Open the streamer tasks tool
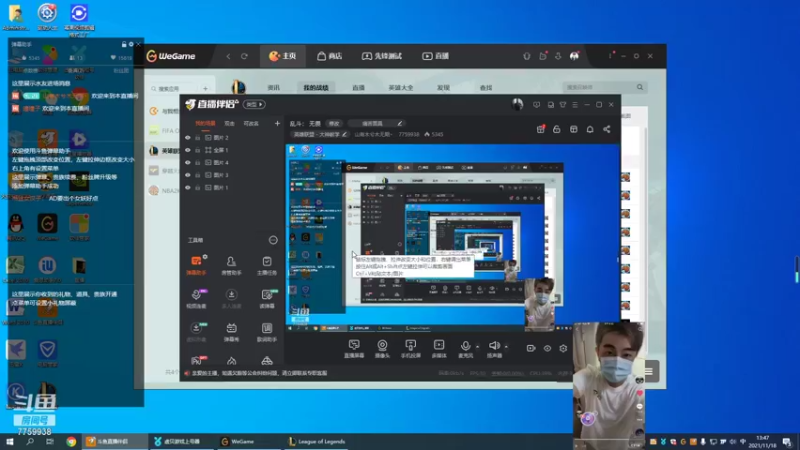 [x=267, y=265]
